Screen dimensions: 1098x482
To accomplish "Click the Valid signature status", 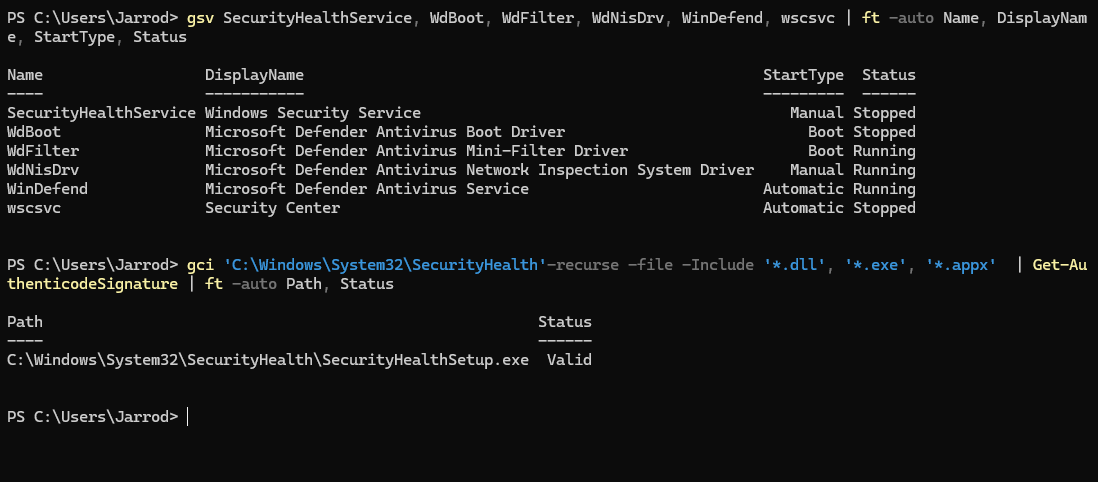I will (569, 359).
